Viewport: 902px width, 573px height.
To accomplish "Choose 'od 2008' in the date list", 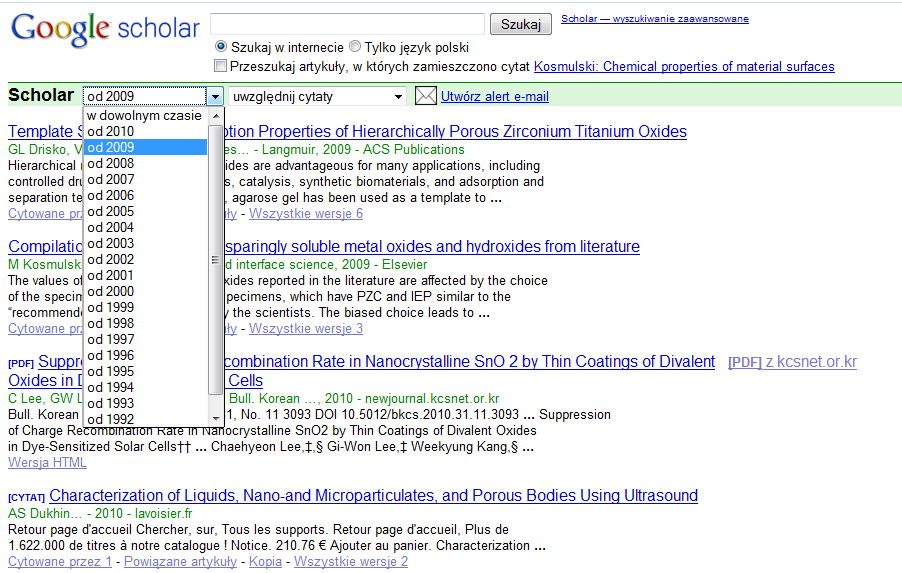I will click(x=146, y=163).
